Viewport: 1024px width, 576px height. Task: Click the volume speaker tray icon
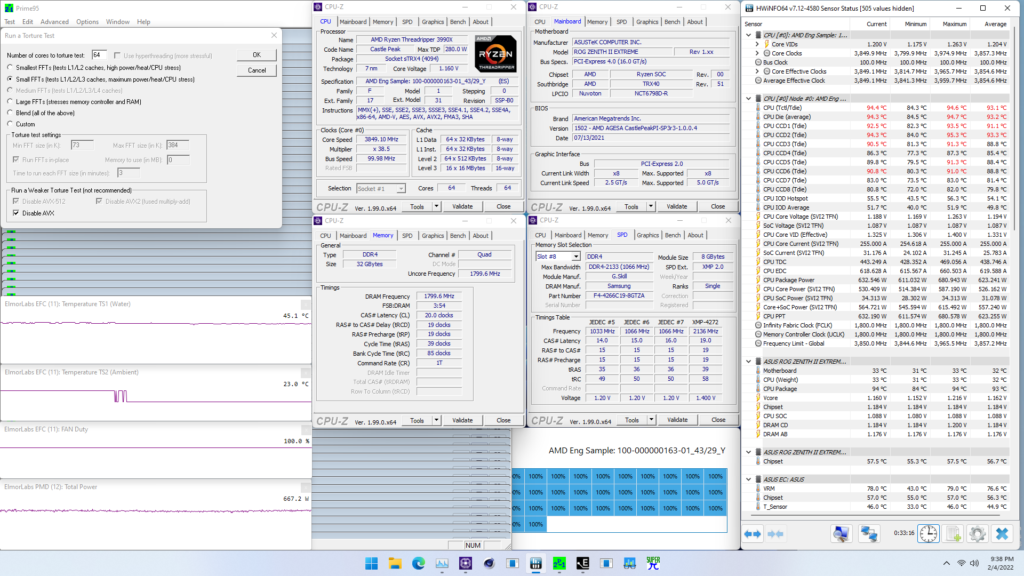pos(974,563)
